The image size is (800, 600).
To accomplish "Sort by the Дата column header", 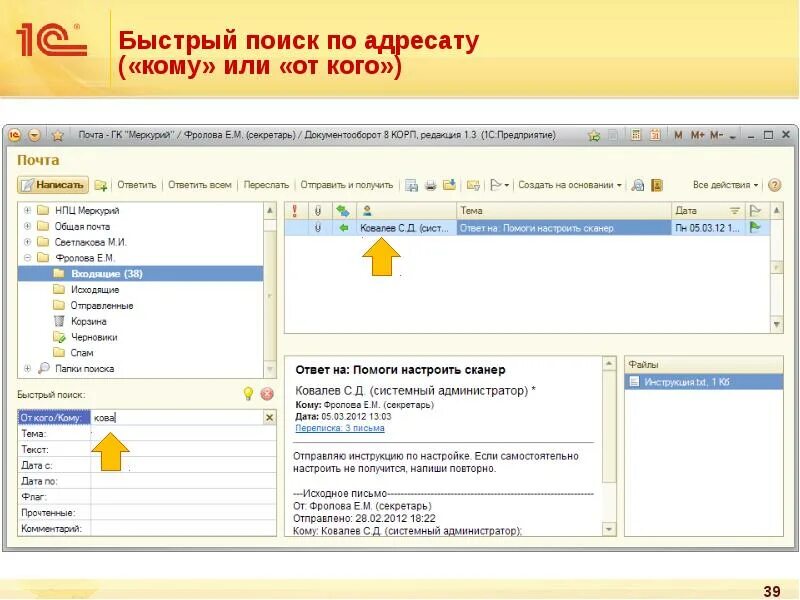I will click(708, 210).
